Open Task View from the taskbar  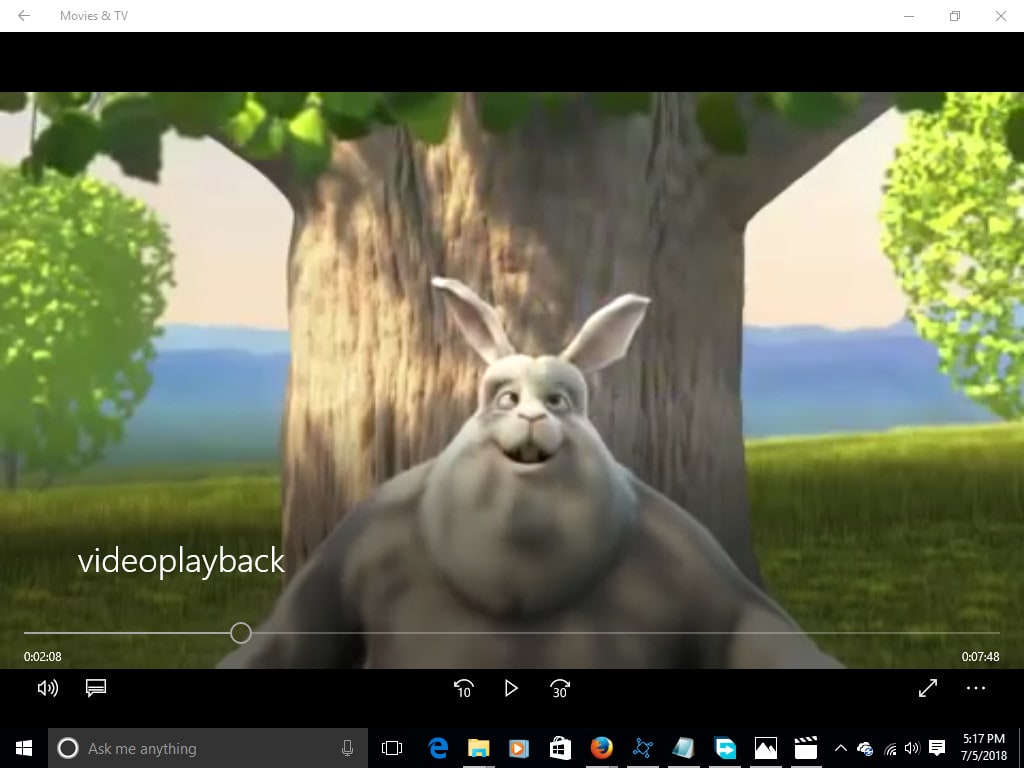[392, 748]
